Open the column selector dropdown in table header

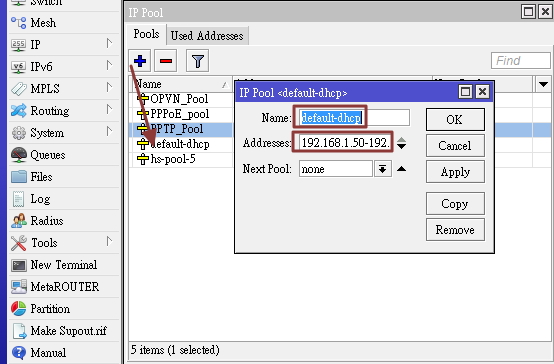[x=543, y=84]
